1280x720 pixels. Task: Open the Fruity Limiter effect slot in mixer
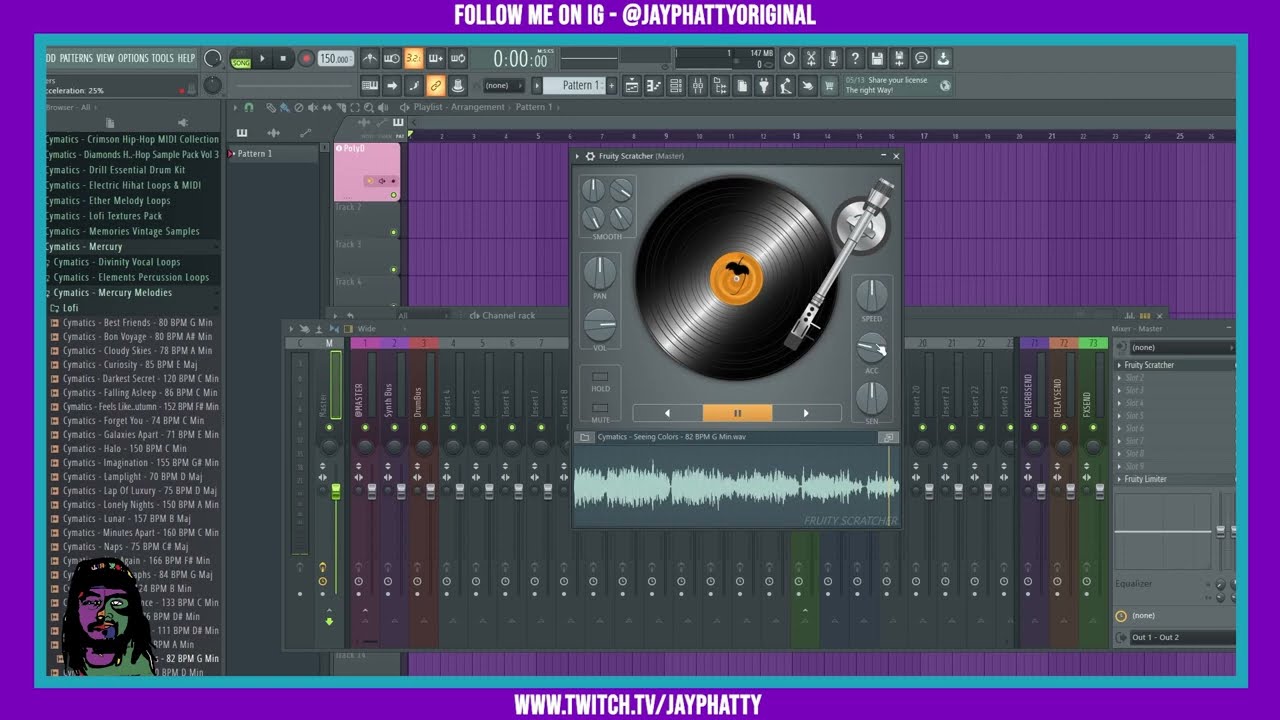tap(1176, 479)
